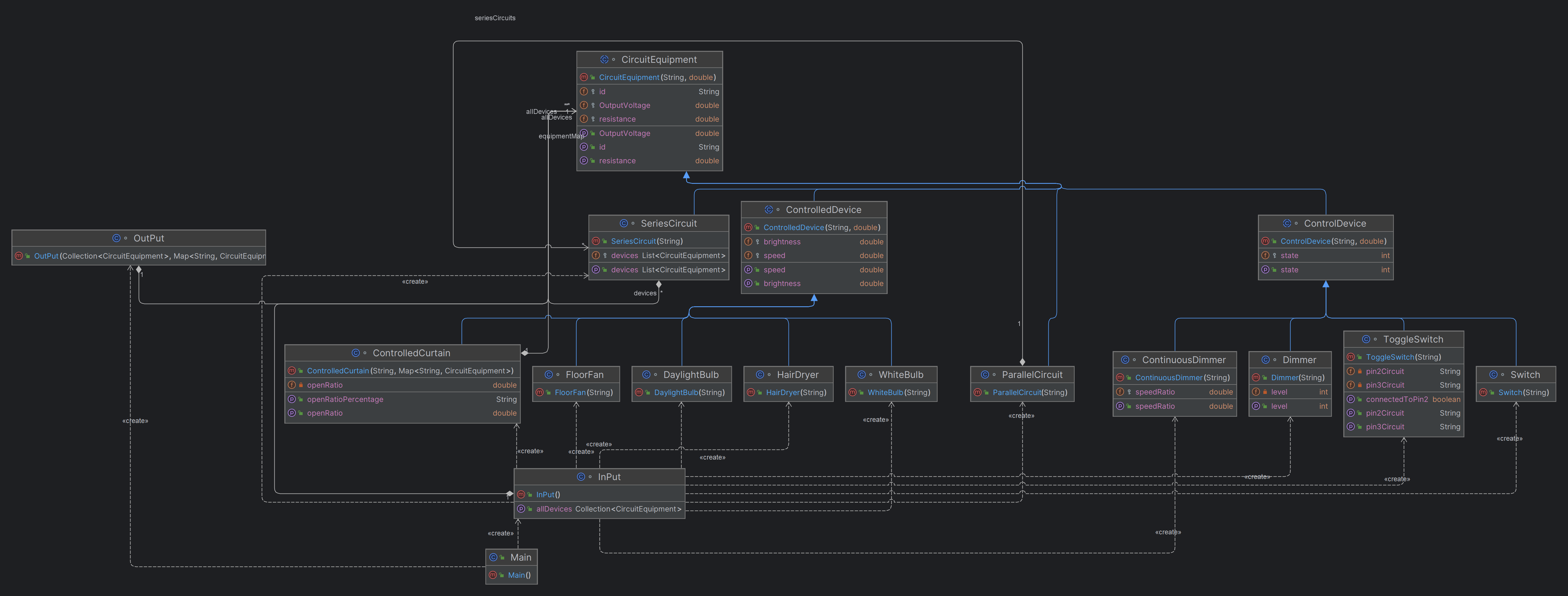
Task: Click the lock icon on pin2Circuit field
Action: pos(1359,371)
